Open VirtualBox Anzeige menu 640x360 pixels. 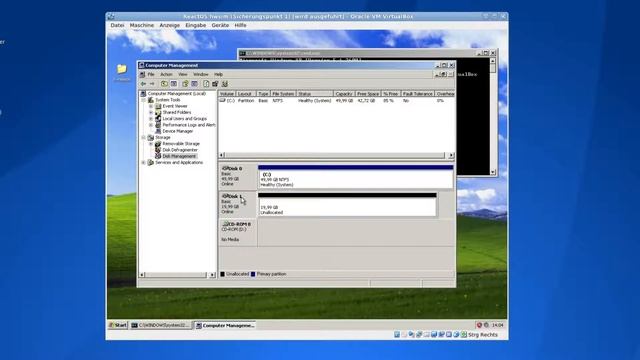tap(169, 25)
